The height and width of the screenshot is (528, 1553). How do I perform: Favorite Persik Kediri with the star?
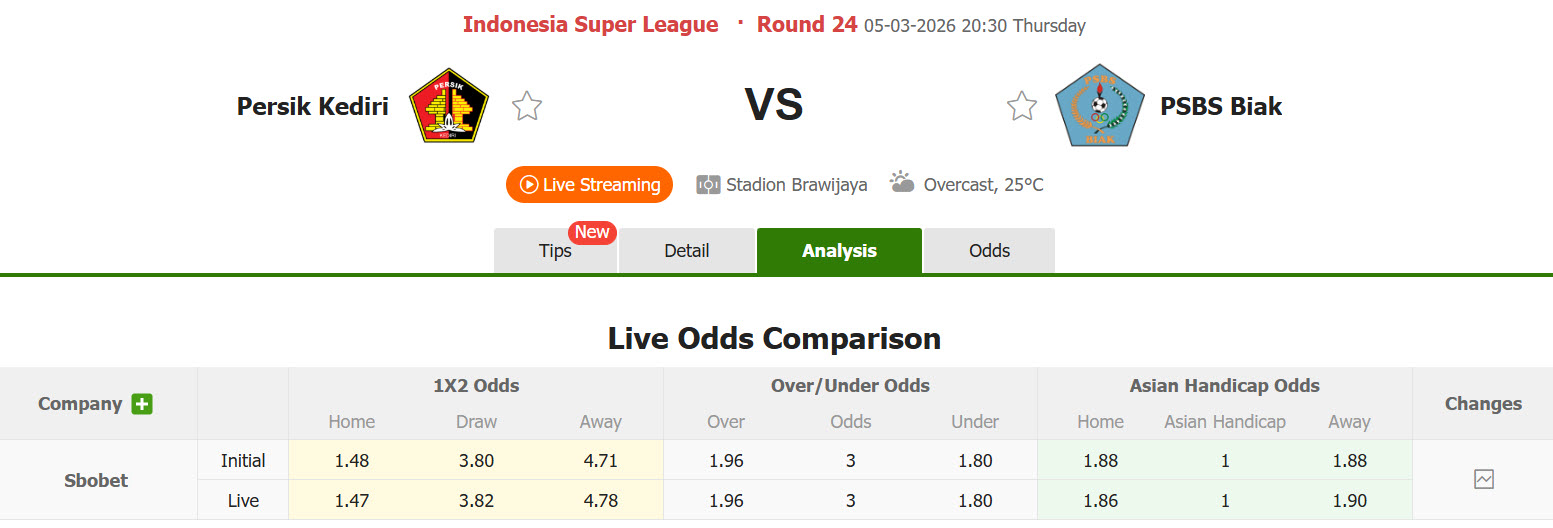[527, 106]
